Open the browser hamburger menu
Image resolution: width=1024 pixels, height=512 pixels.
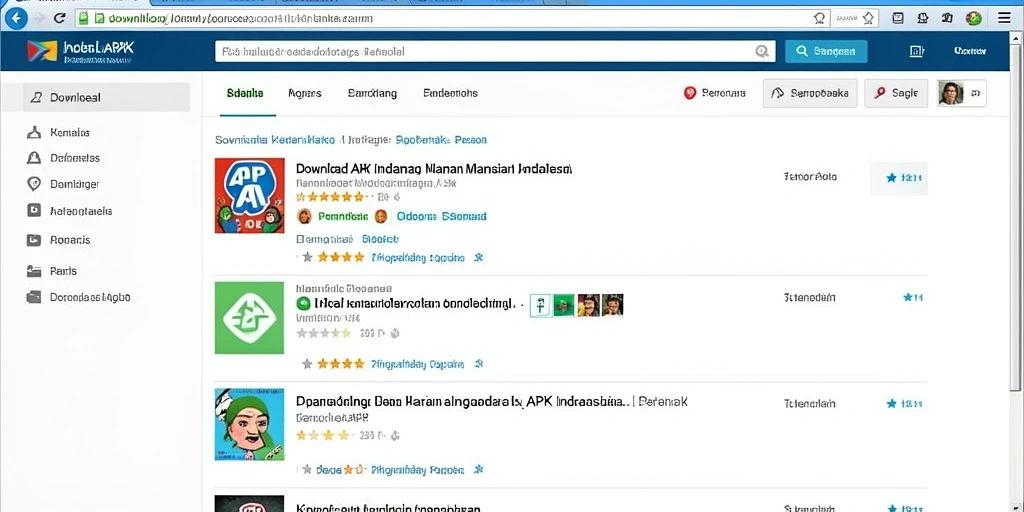(x=1004, y=18)
